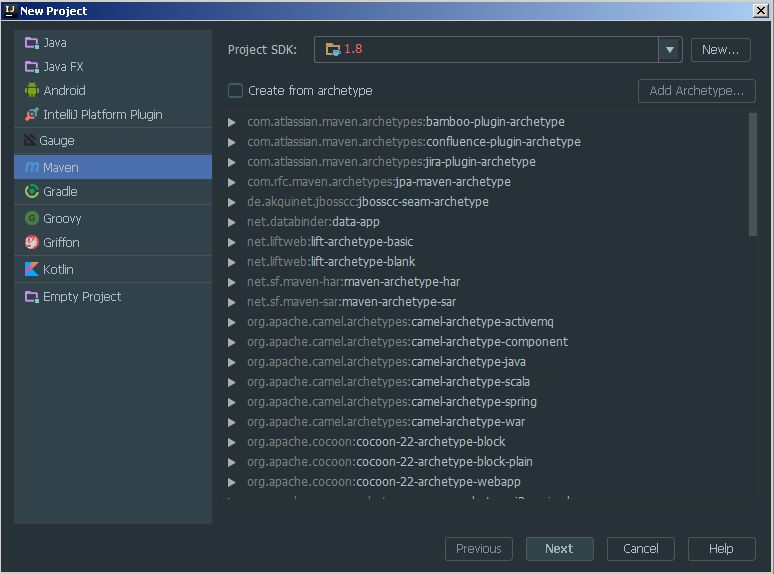Select camel-archetype-spring text row

click(x=392, y=402)
